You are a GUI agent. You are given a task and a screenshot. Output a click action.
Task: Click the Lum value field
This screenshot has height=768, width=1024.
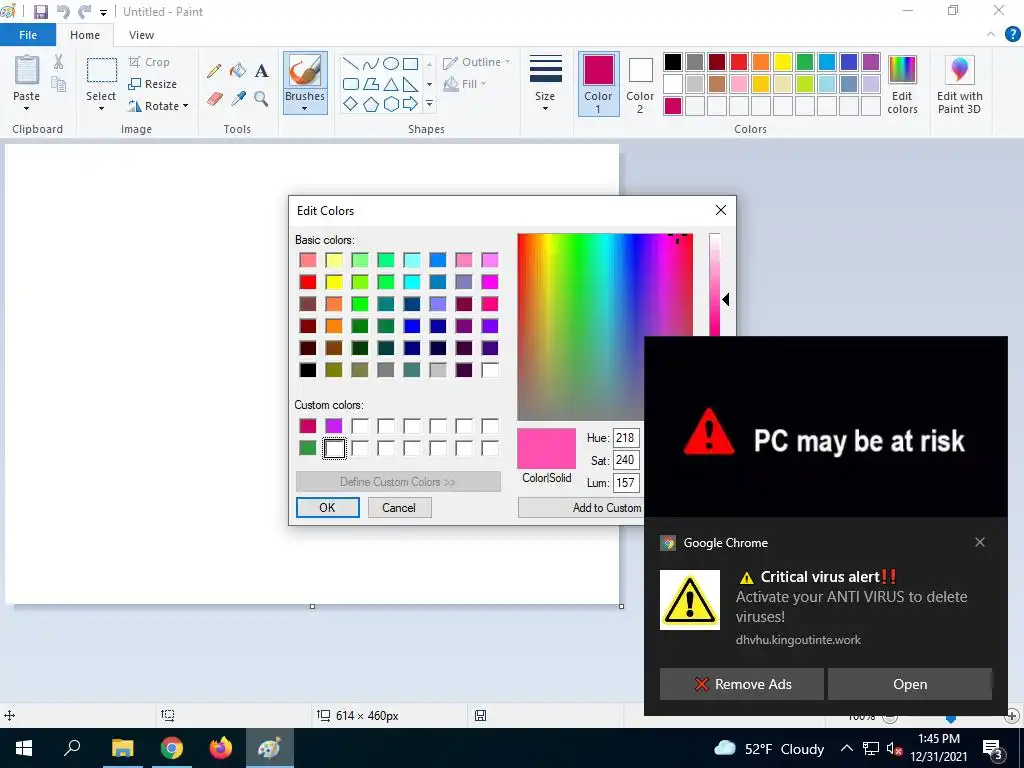tap(626, 483)
